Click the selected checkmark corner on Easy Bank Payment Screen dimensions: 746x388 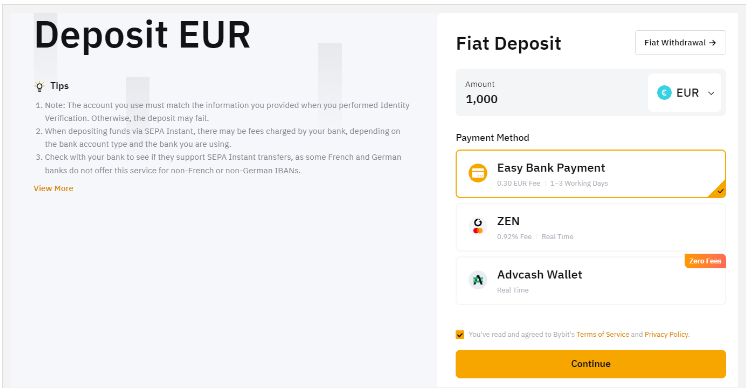coord(719,190)
